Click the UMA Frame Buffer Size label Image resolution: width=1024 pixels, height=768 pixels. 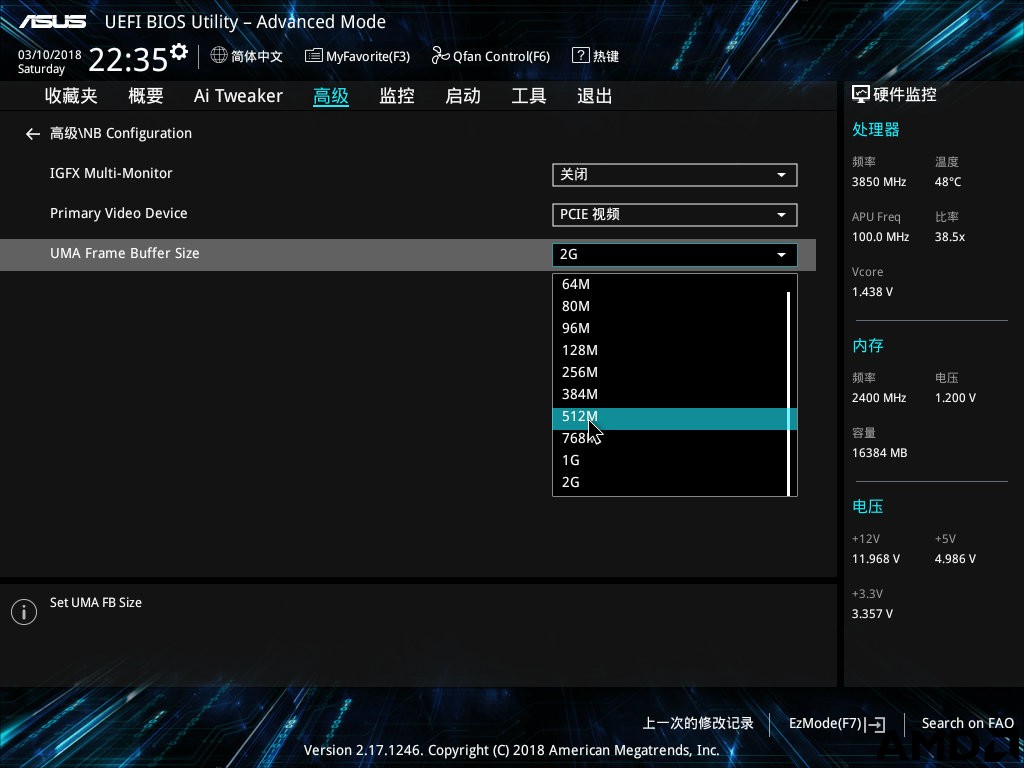tap(125, 253)
